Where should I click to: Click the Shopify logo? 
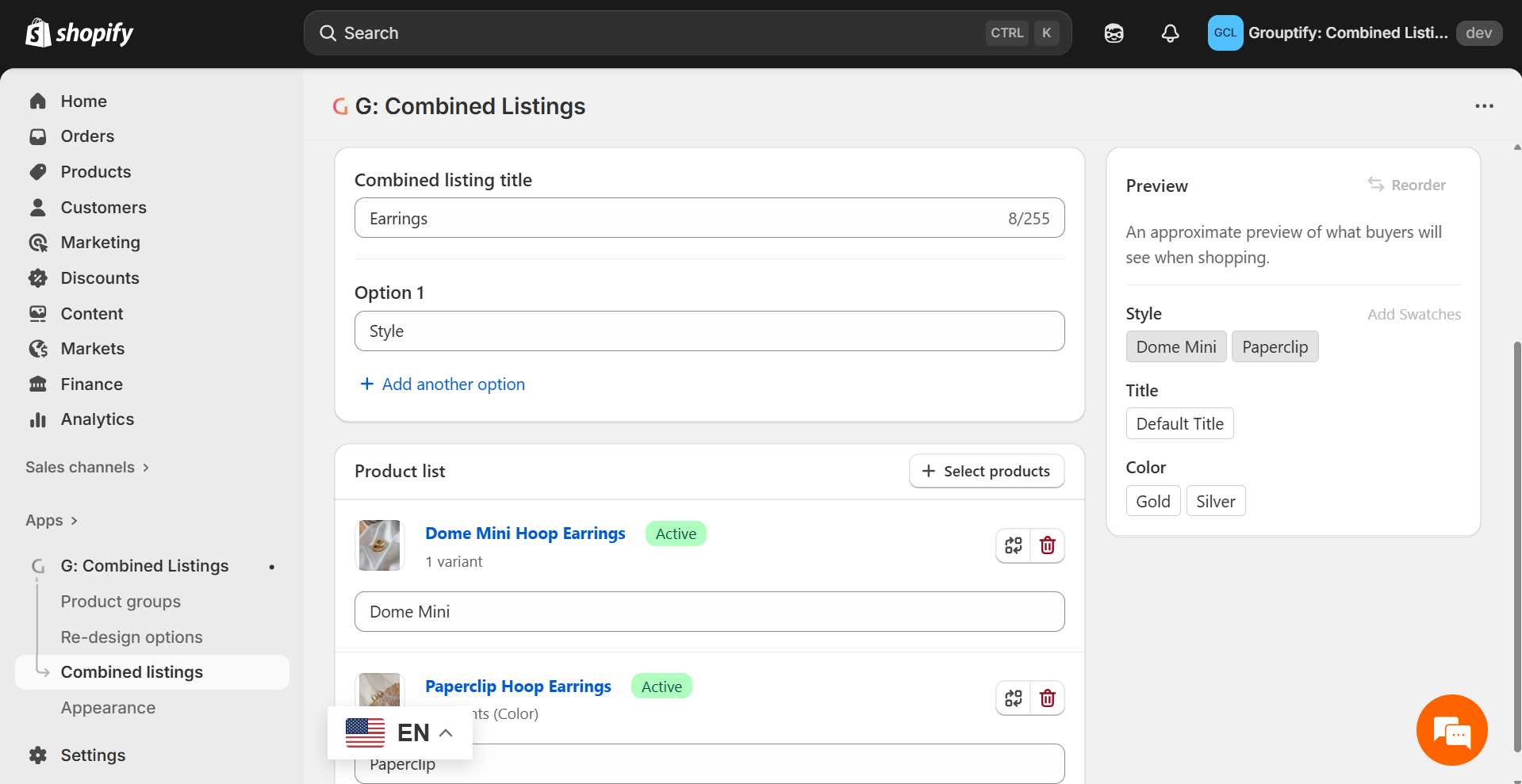coord(79,33)
